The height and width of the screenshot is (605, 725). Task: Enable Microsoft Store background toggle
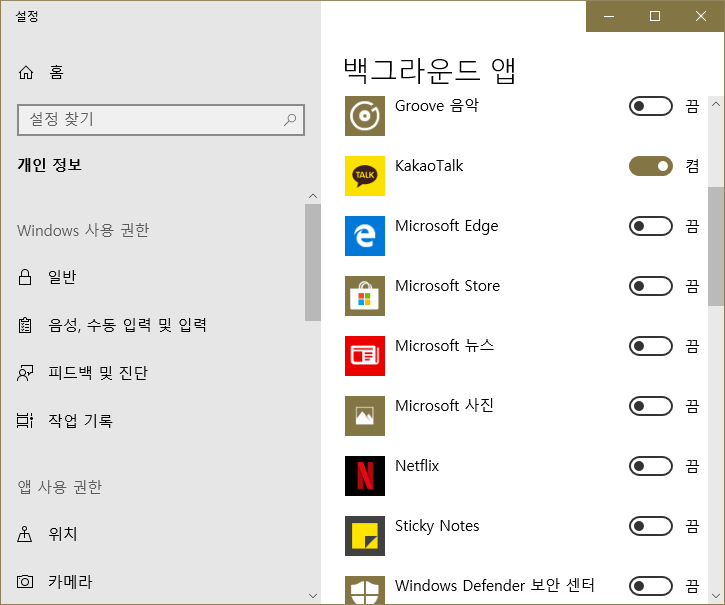pyautogui.click(x=651, y=286)
